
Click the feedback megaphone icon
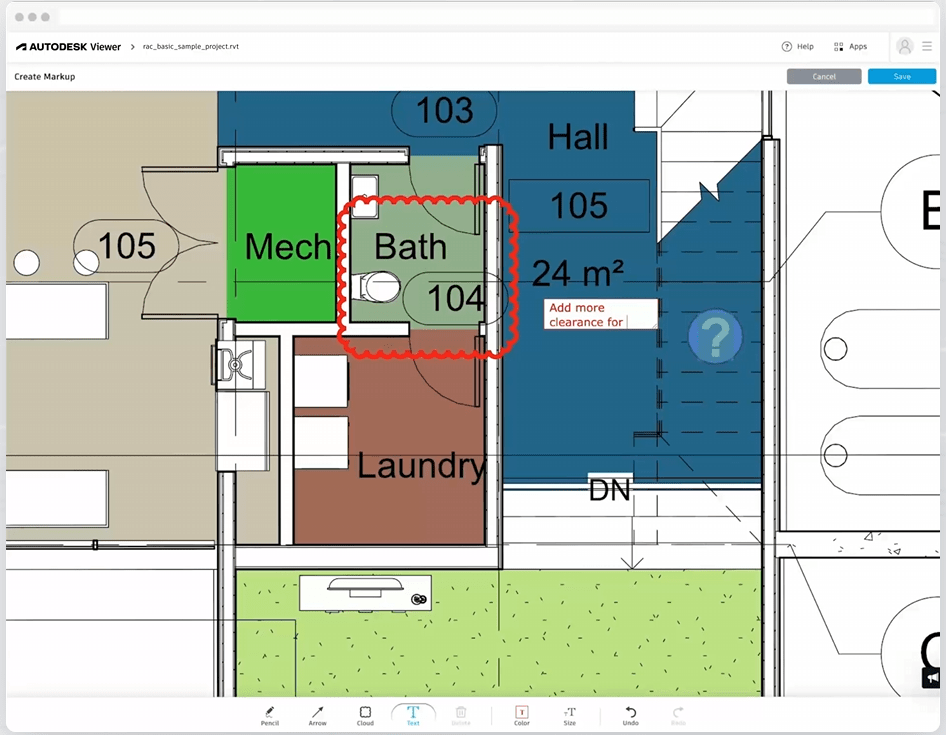pyautogui.click(x=932, y=678)
